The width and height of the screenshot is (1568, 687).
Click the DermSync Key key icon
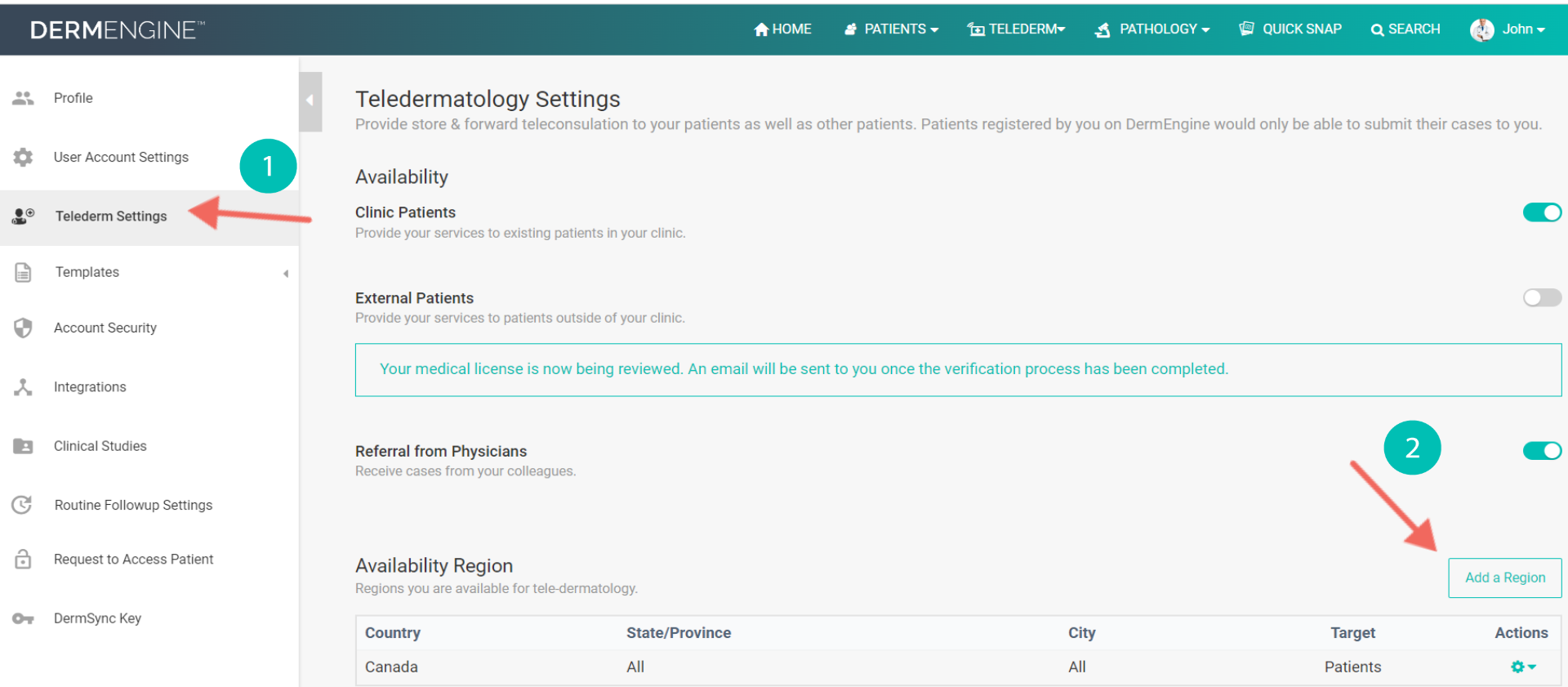point(23,618)
